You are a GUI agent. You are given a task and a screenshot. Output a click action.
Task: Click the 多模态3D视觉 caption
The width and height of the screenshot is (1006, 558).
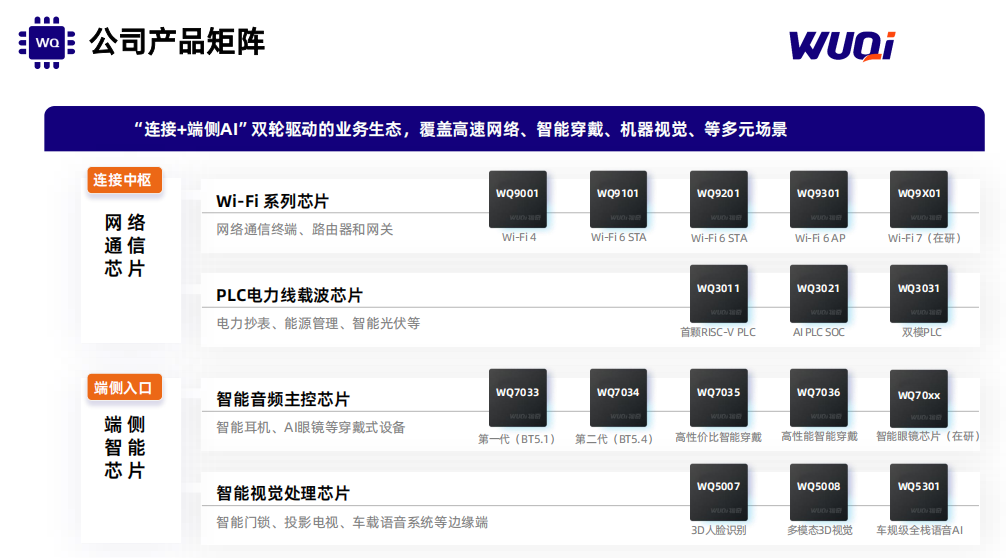coord(820,530)
